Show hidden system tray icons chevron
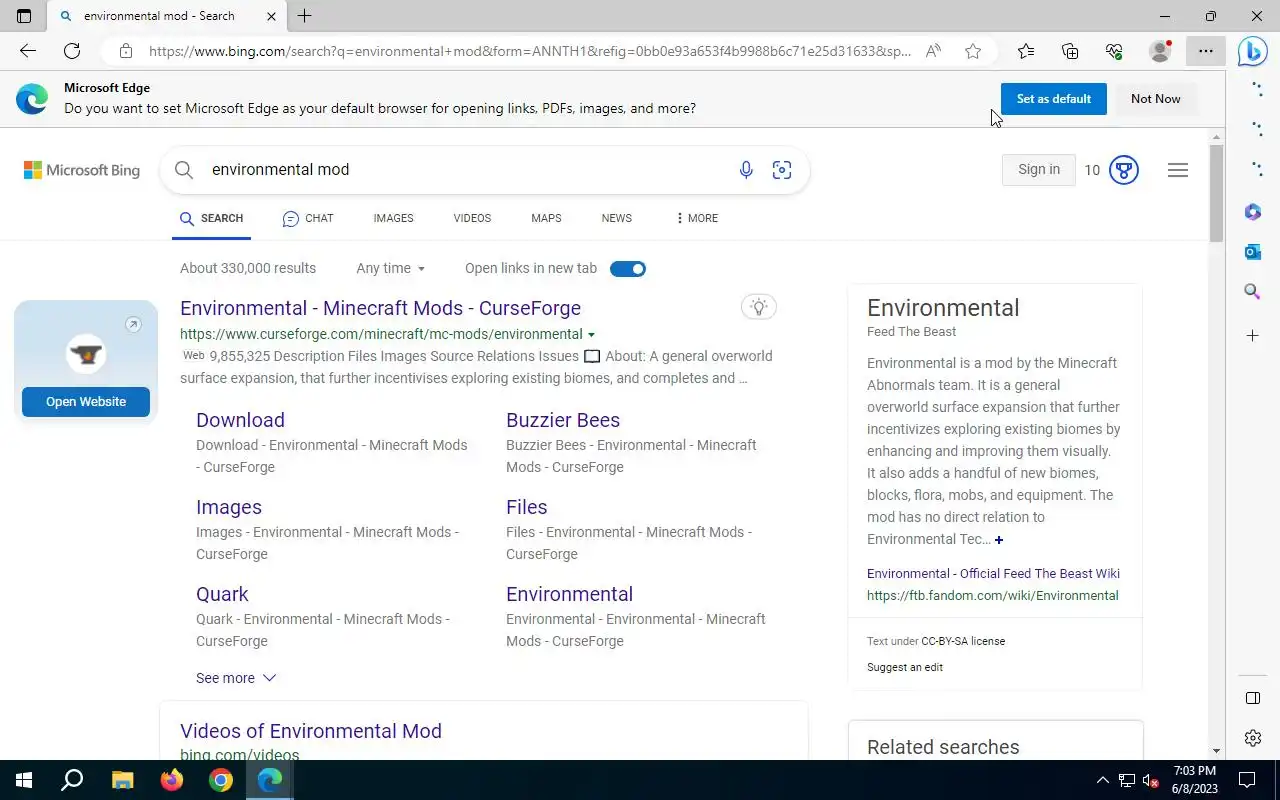This screenshot has width=1280, height=800. (x=1103, y=780)
